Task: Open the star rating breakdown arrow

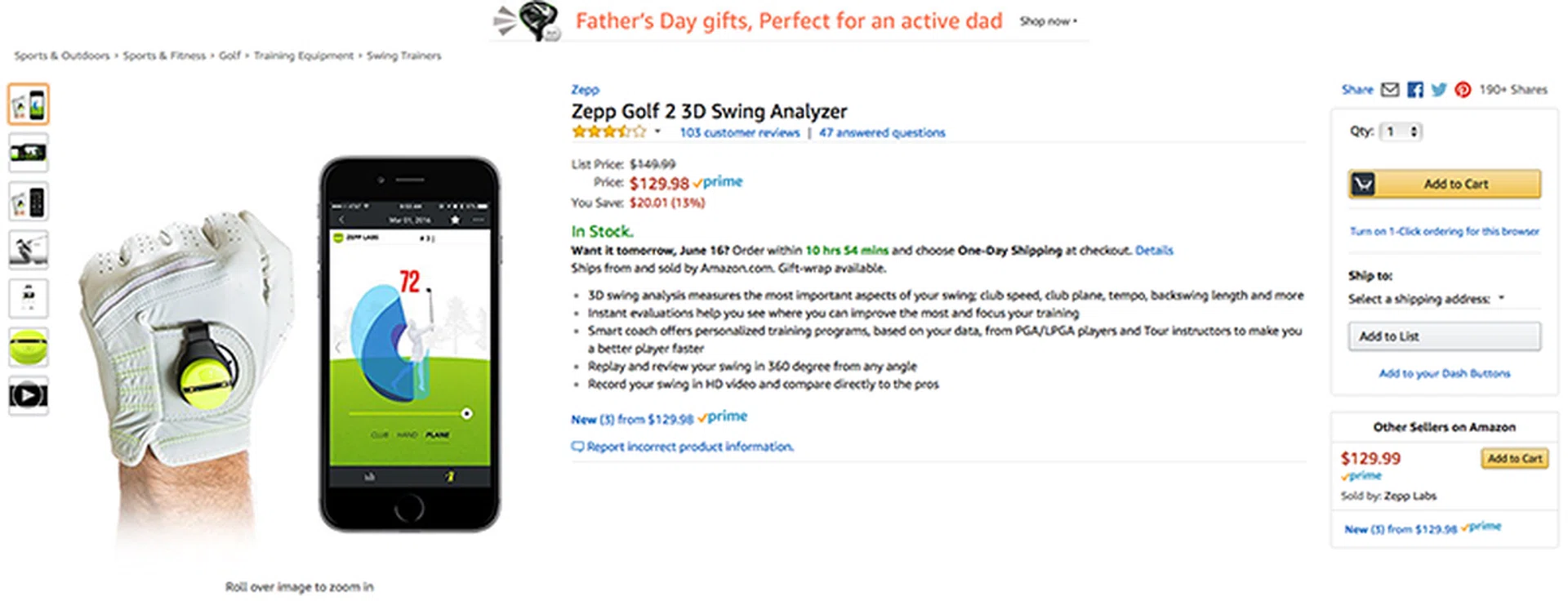Action: [657, 131]
